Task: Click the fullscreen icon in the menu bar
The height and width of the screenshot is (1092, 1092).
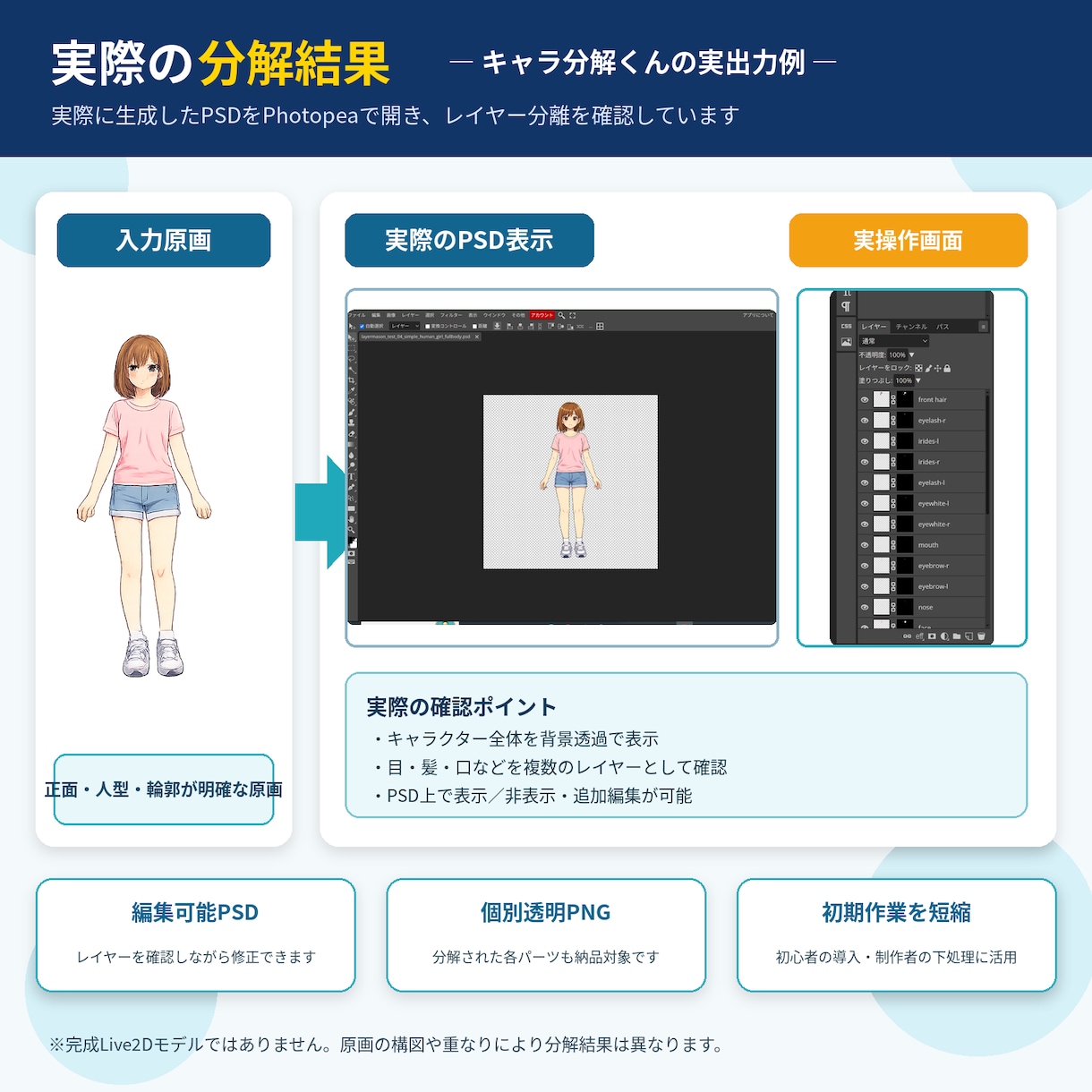Action: coord(572,315)
